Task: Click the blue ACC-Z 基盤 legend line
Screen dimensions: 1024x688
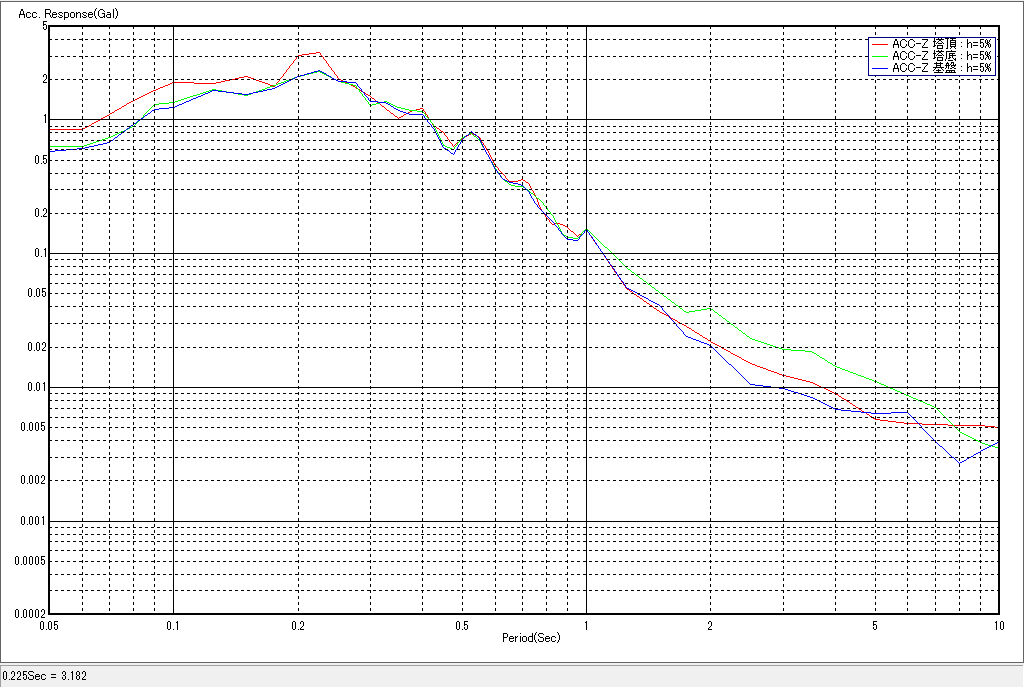Action: pyautogui.click(x=879, y=67)
